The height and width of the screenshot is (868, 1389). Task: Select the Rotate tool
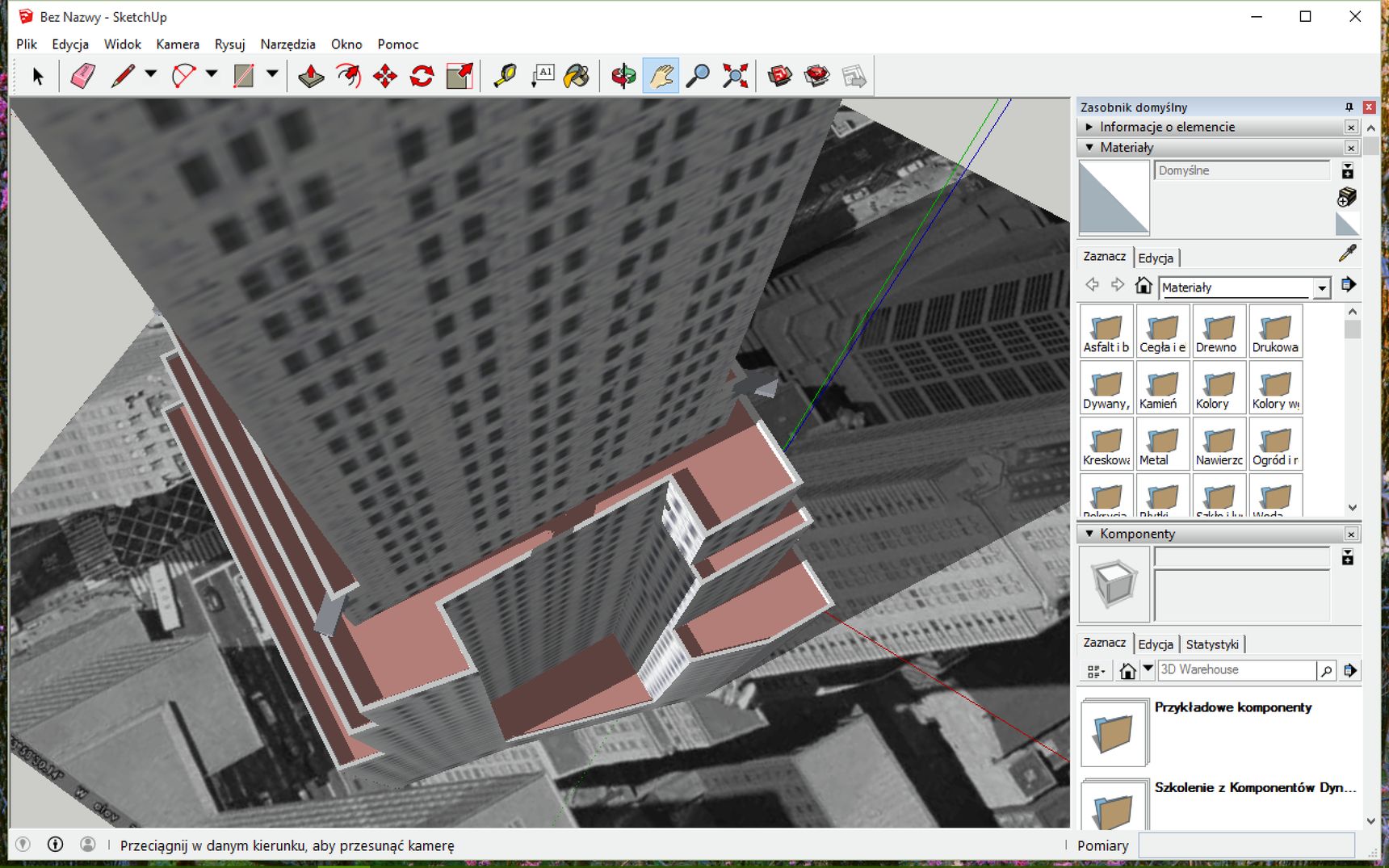coord(422,76)
